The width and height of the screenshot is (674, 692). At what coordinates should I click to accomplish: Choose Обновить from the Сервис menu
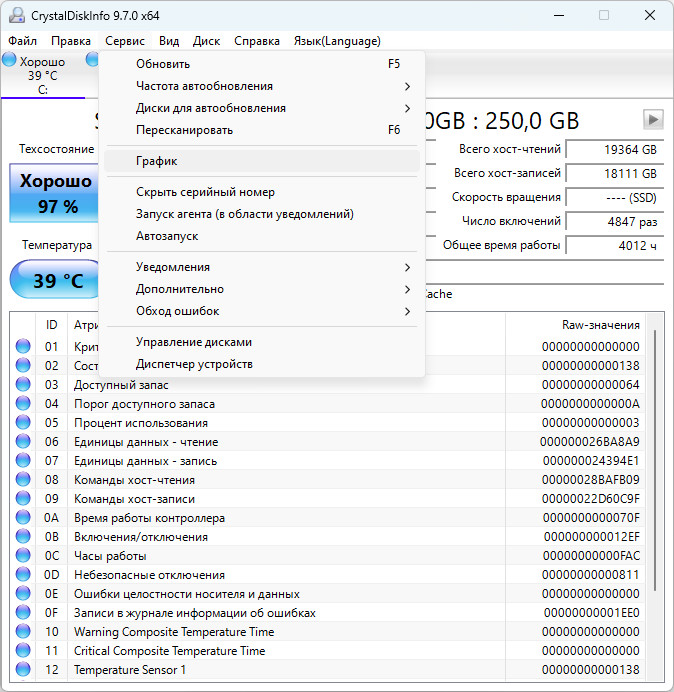262,64
